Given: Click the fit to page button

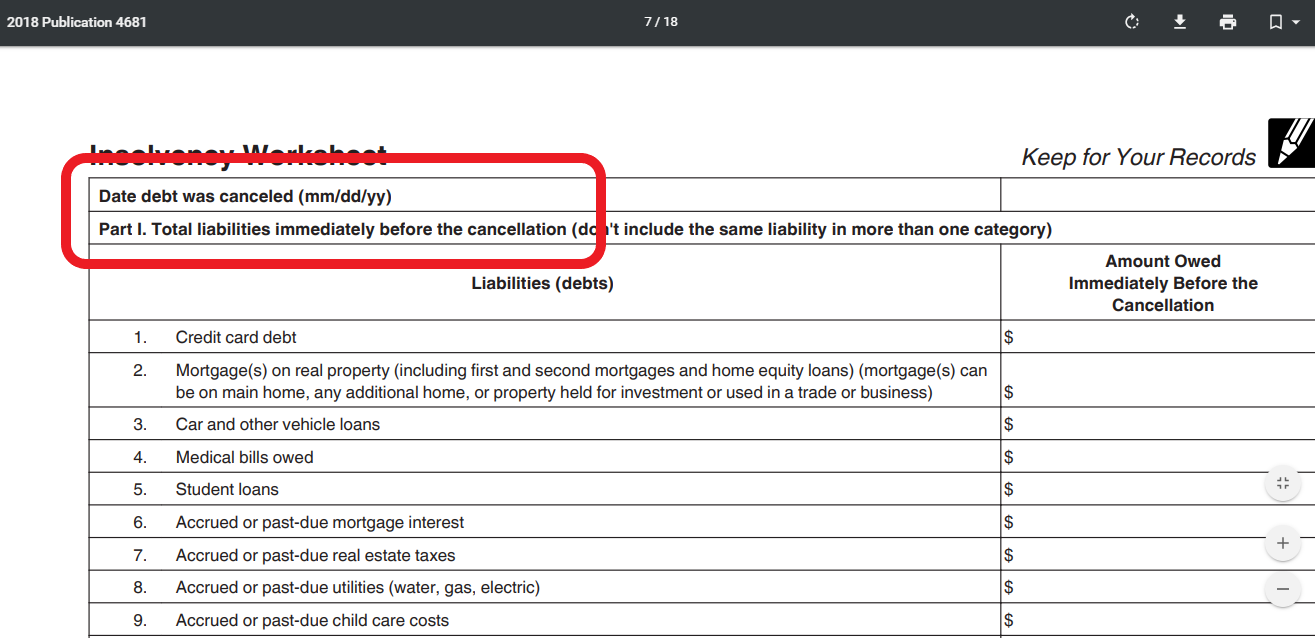Looking at the screenshot, I should [1283, 484].
